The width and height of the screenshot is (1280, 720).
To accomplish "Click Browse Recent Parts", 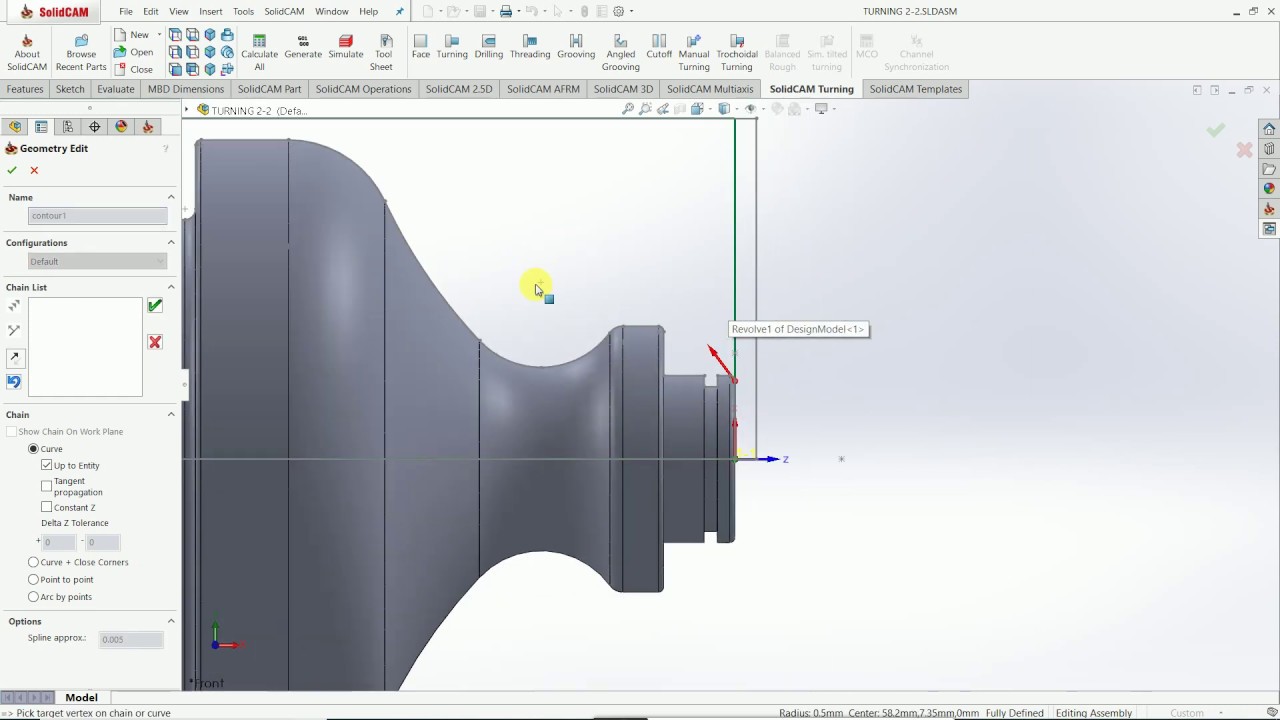I will (81, 52).
